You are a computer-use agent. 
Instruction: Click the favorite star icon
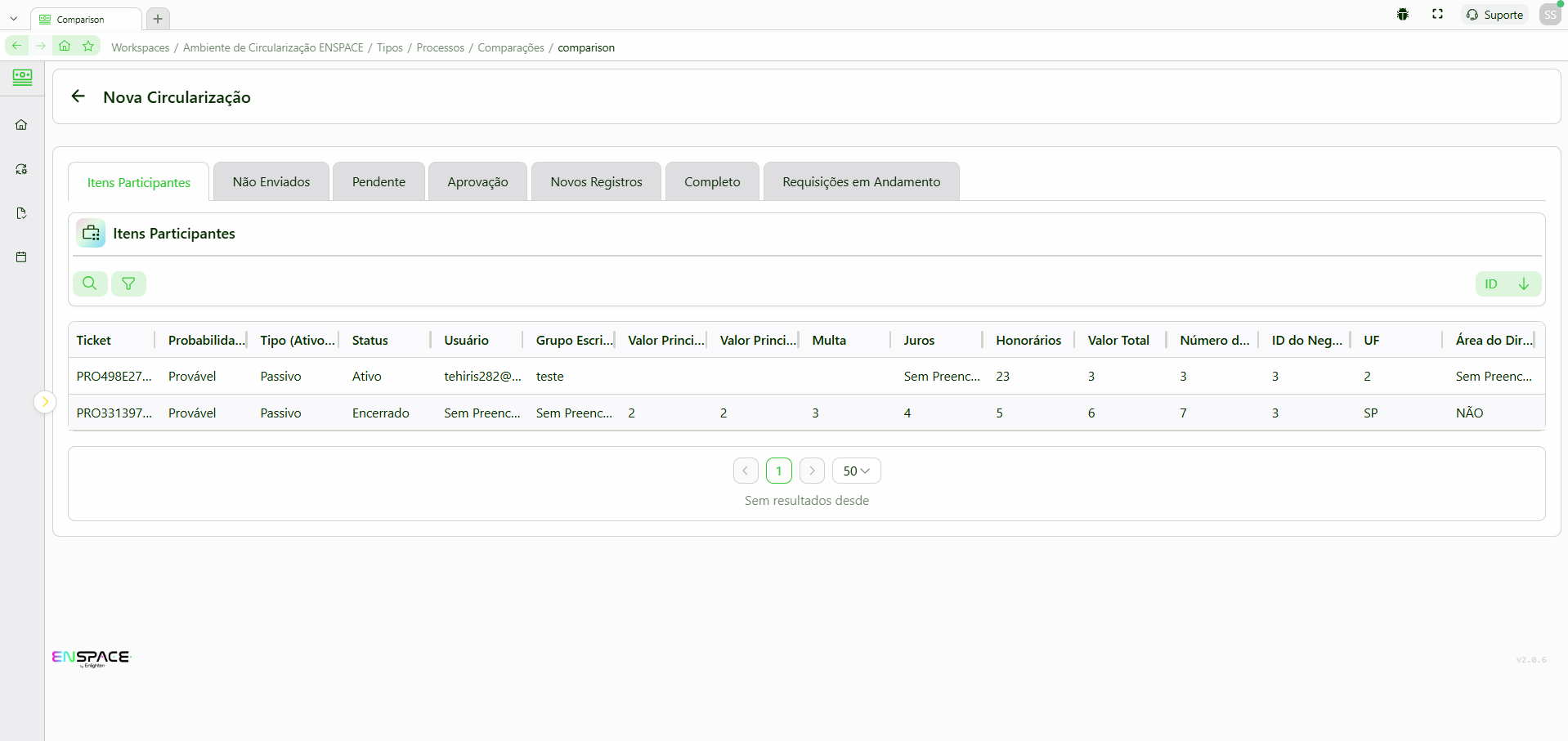click(88, 47)
